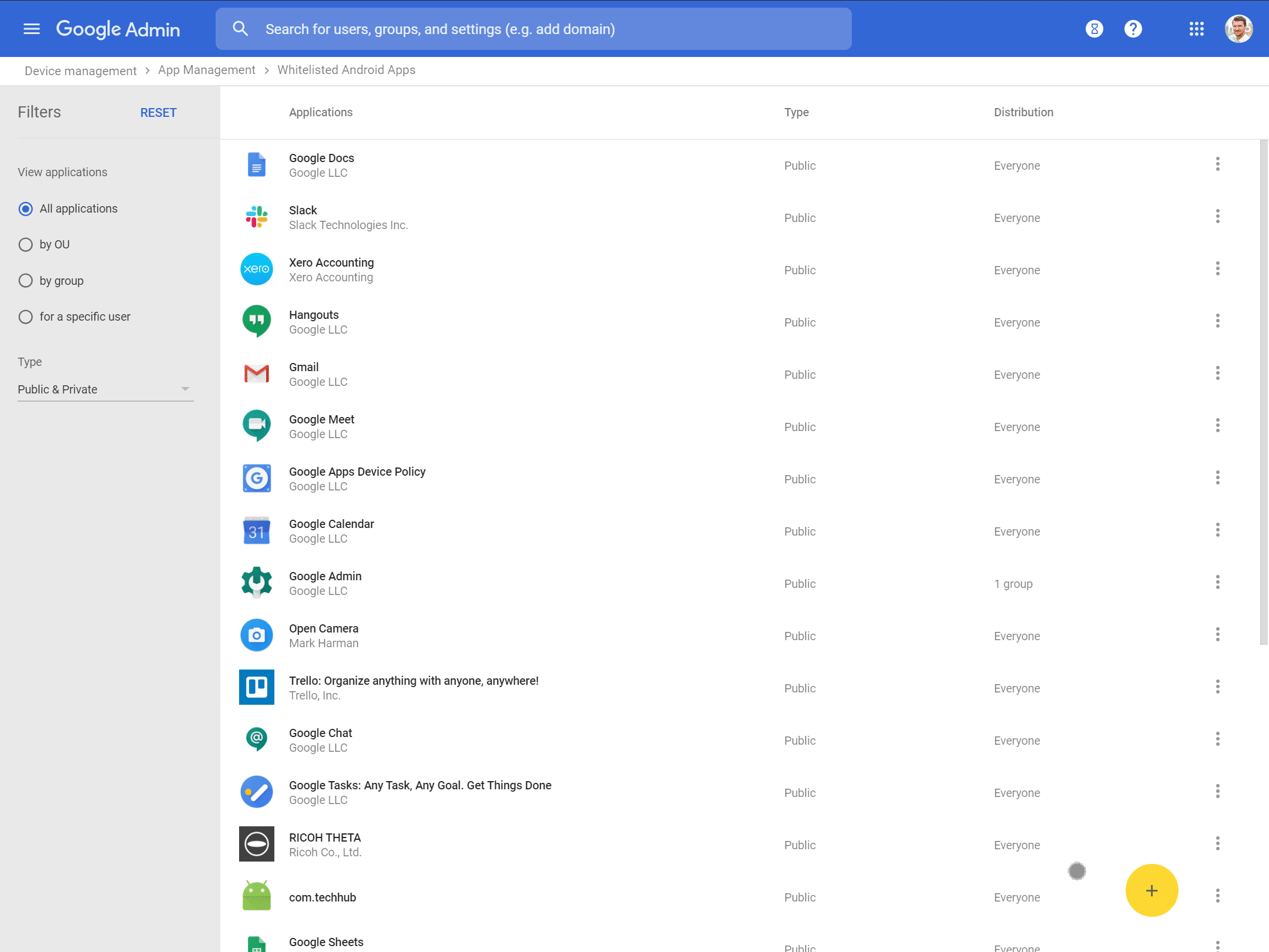
Task: Click the search magnifier icon
Action: click(240, 29)
